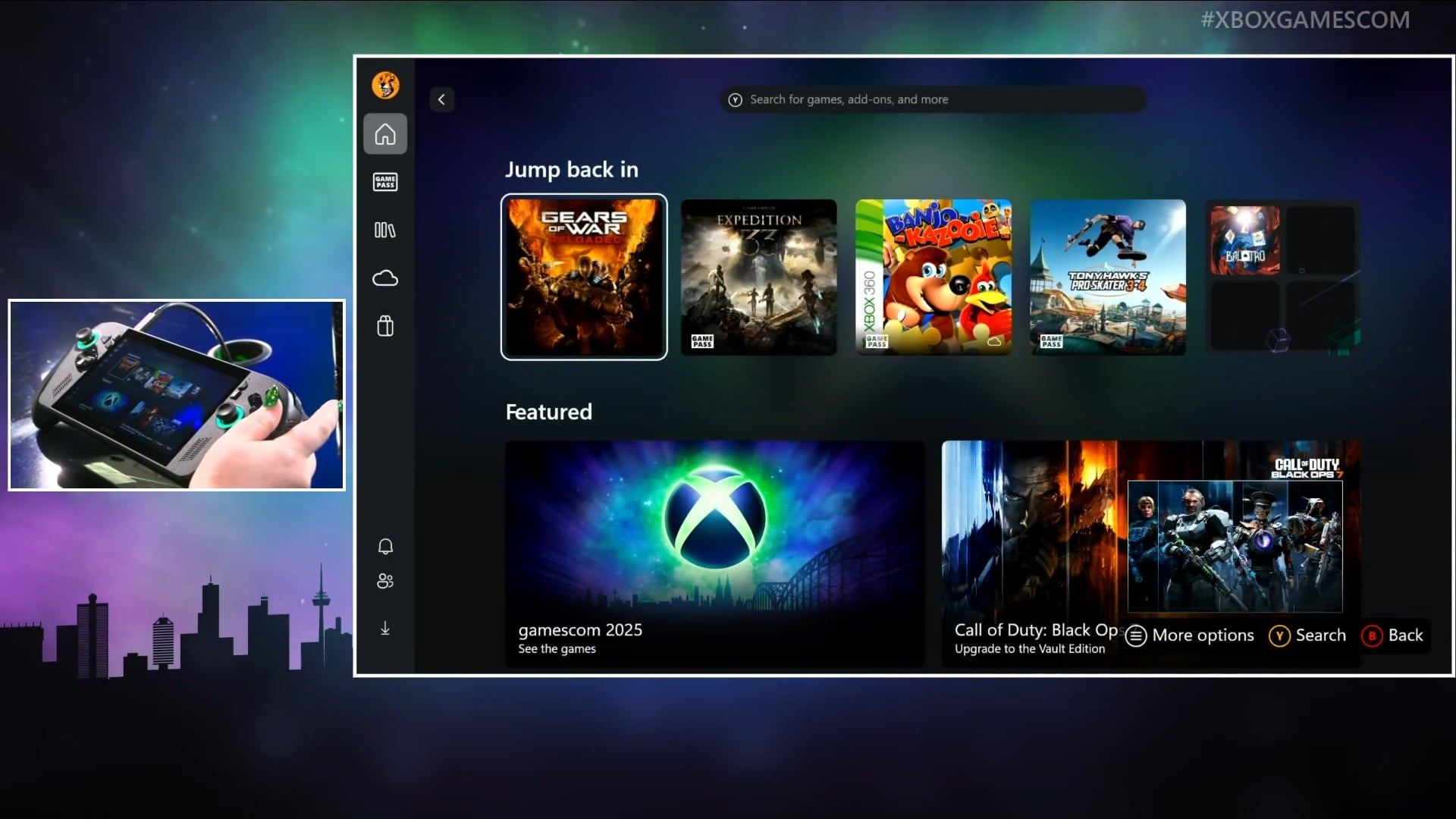The width and height of the screenshot is (1456, 819).
Task: Open the My Library sidebar icon
Action: coord(385,230)
